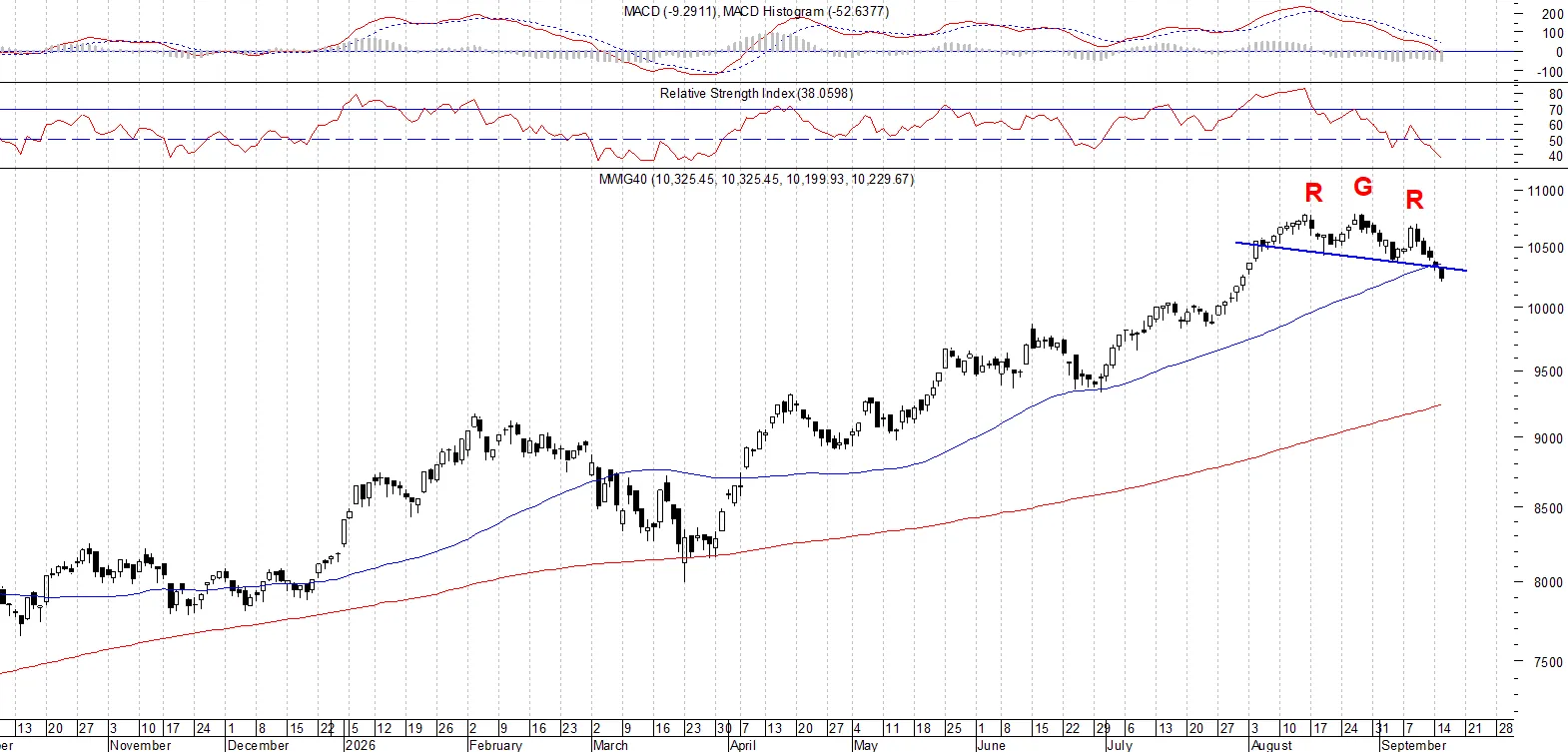Click the MACD indicator title text
The image size is (1568, 752).
tap(756, 11)
